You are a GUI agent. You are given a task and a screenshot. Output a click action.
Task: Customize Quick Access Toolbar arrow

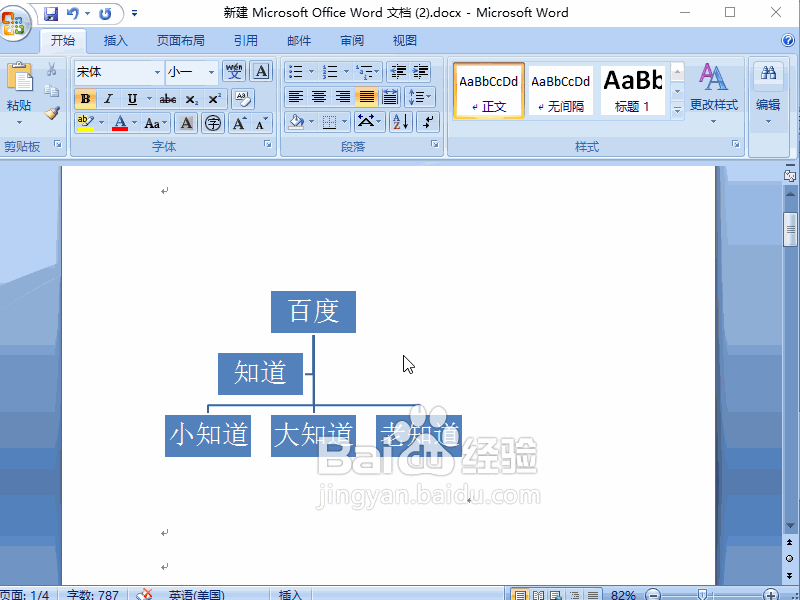(x=134, y=13)
